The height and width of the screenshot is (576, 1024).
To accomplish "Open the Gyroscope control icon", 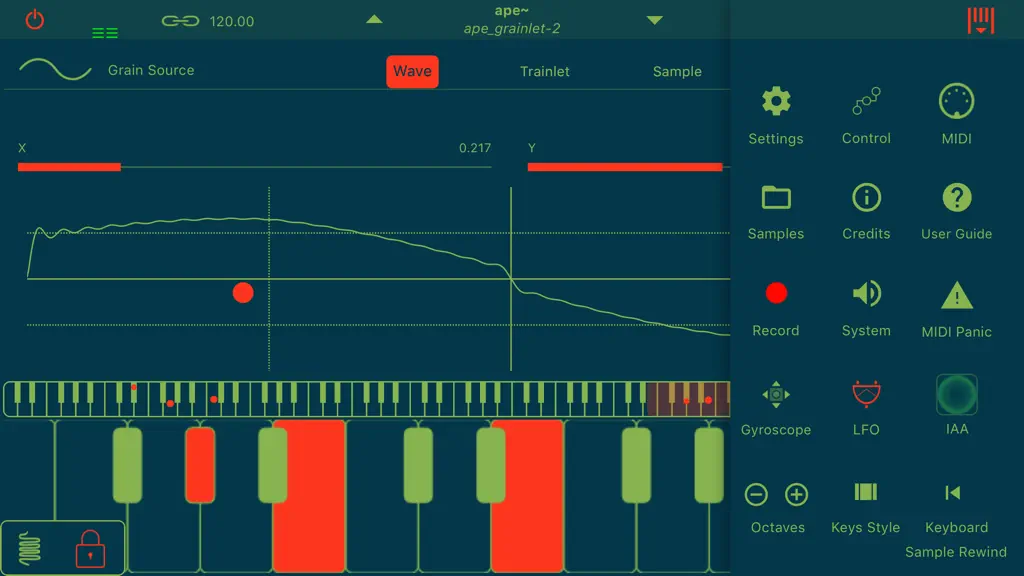I will point(776,395).
